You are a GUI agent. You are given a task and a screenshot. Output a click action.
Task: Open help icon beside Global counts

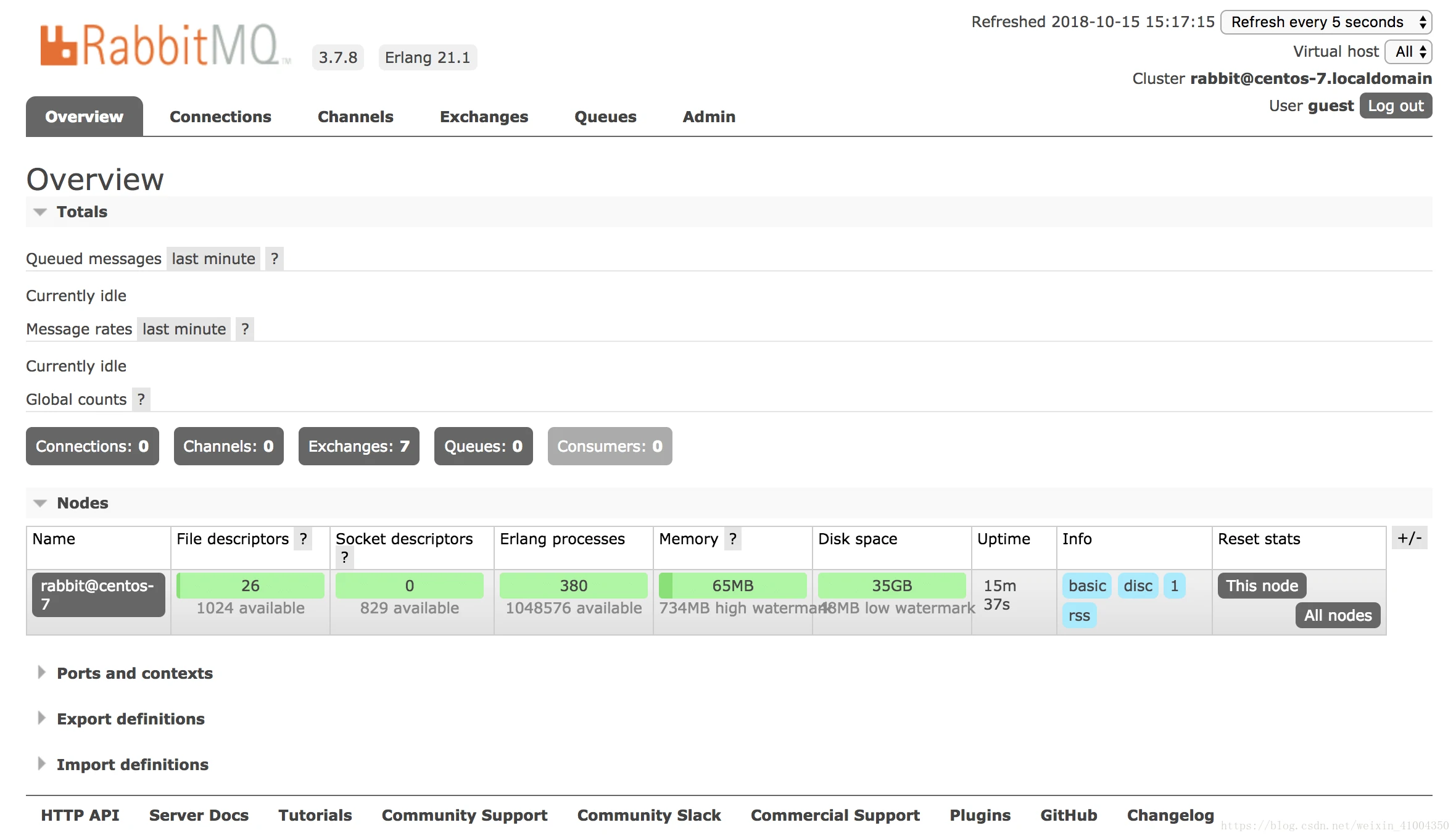pos(141,399)
